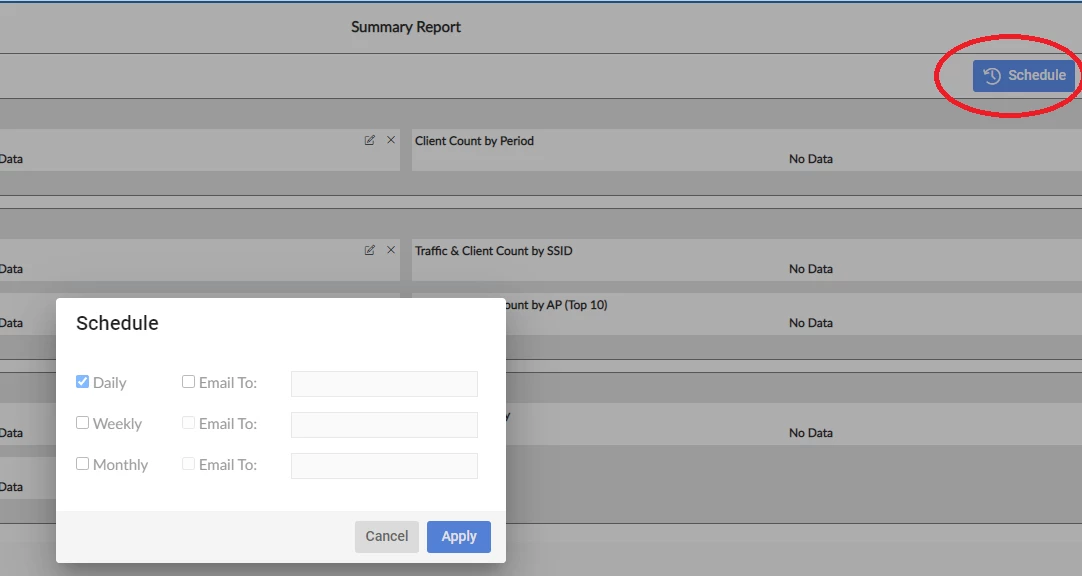Click No Data under Client Count by Period

pyautogui.click(x=811, y=159)
